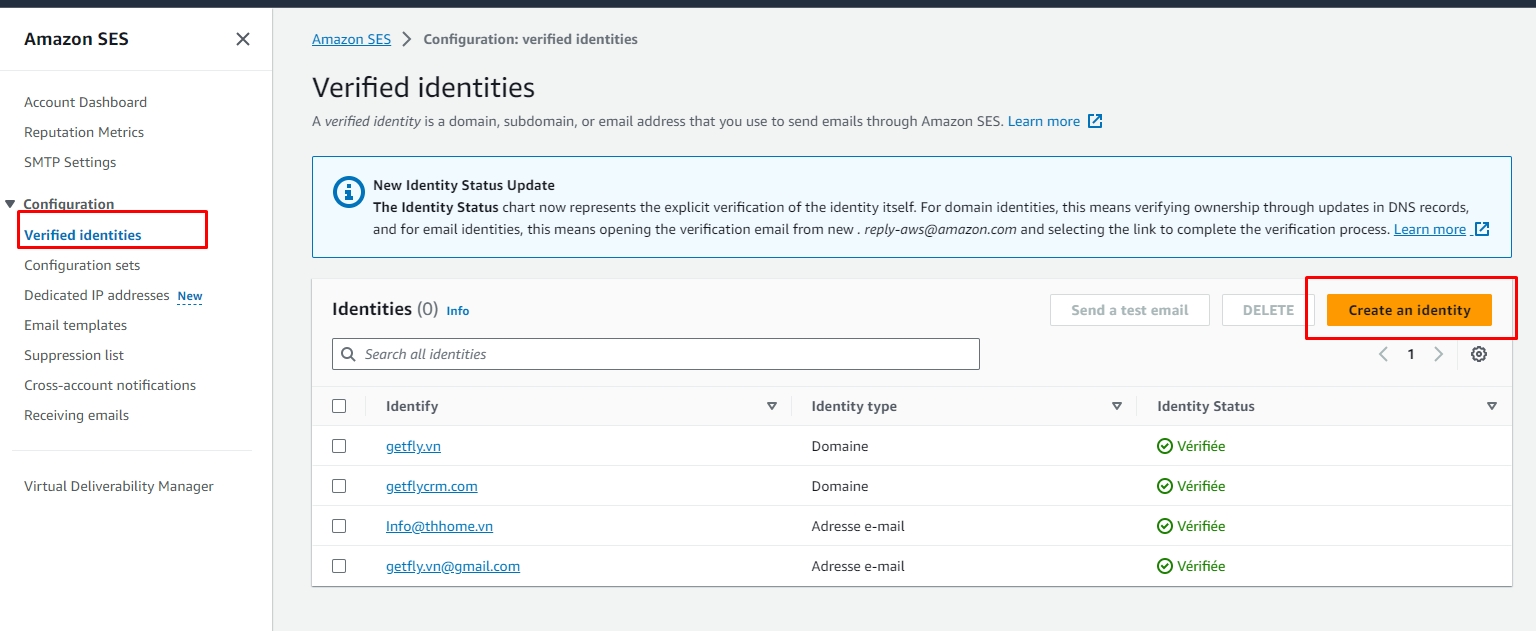Go to previous page of identities
The image size is (1536, 631).
point(1384,354)
